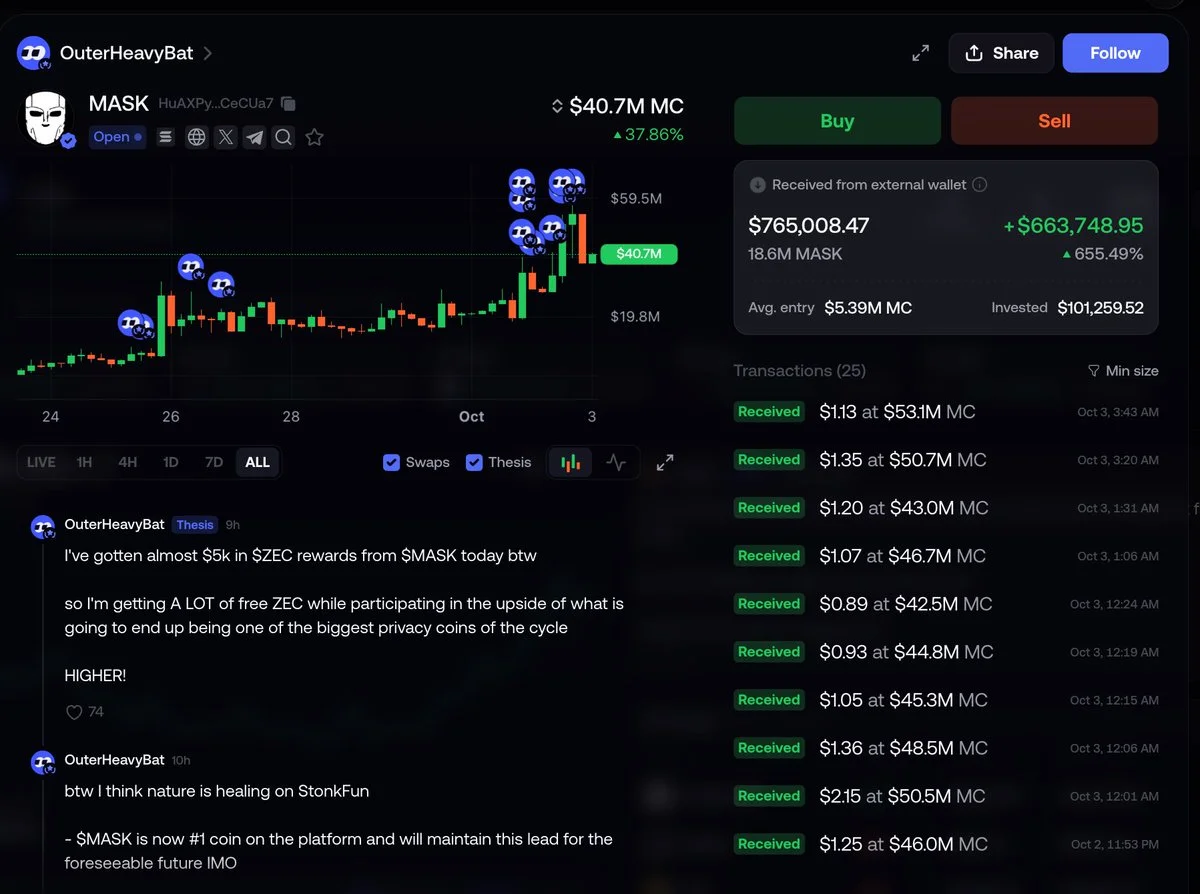Favorite MASK with the star icon
Viewport: 1200px width, 894px height.
coord(314,137)
